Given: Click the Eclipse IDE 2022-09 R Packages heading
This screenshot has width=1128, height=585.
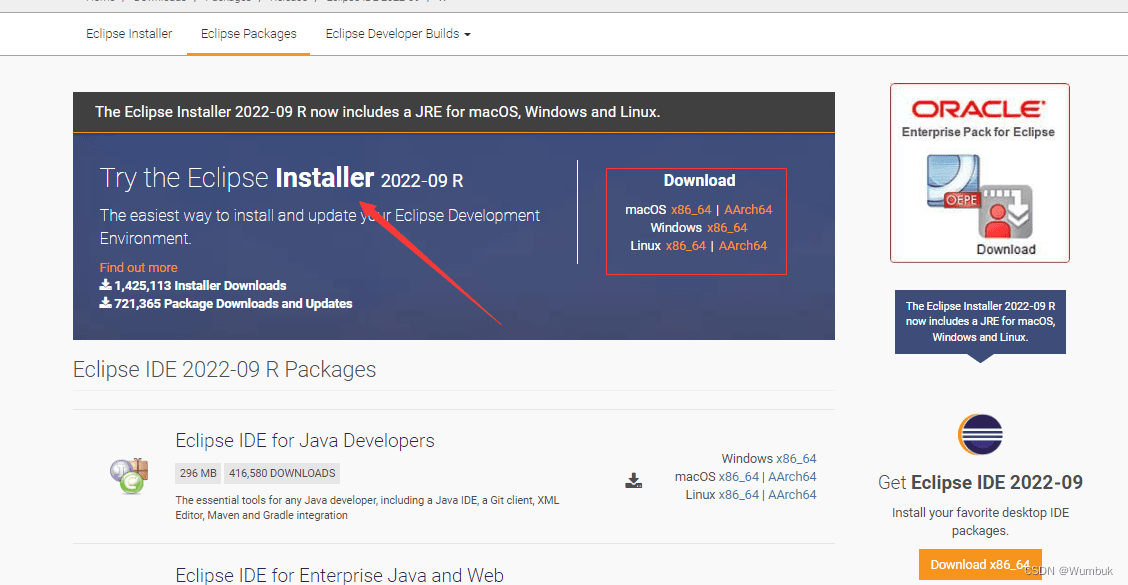Looking at the screenshot, I should tap(224, 369).
